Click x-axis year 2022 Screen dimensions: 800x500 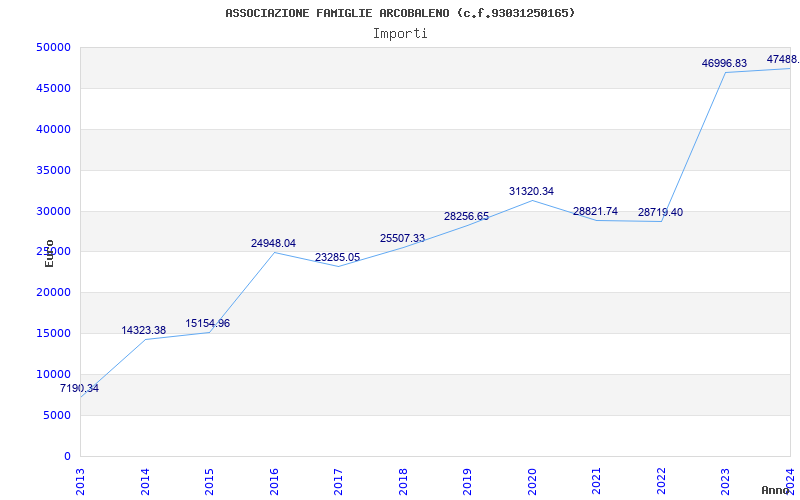(661, 481)
